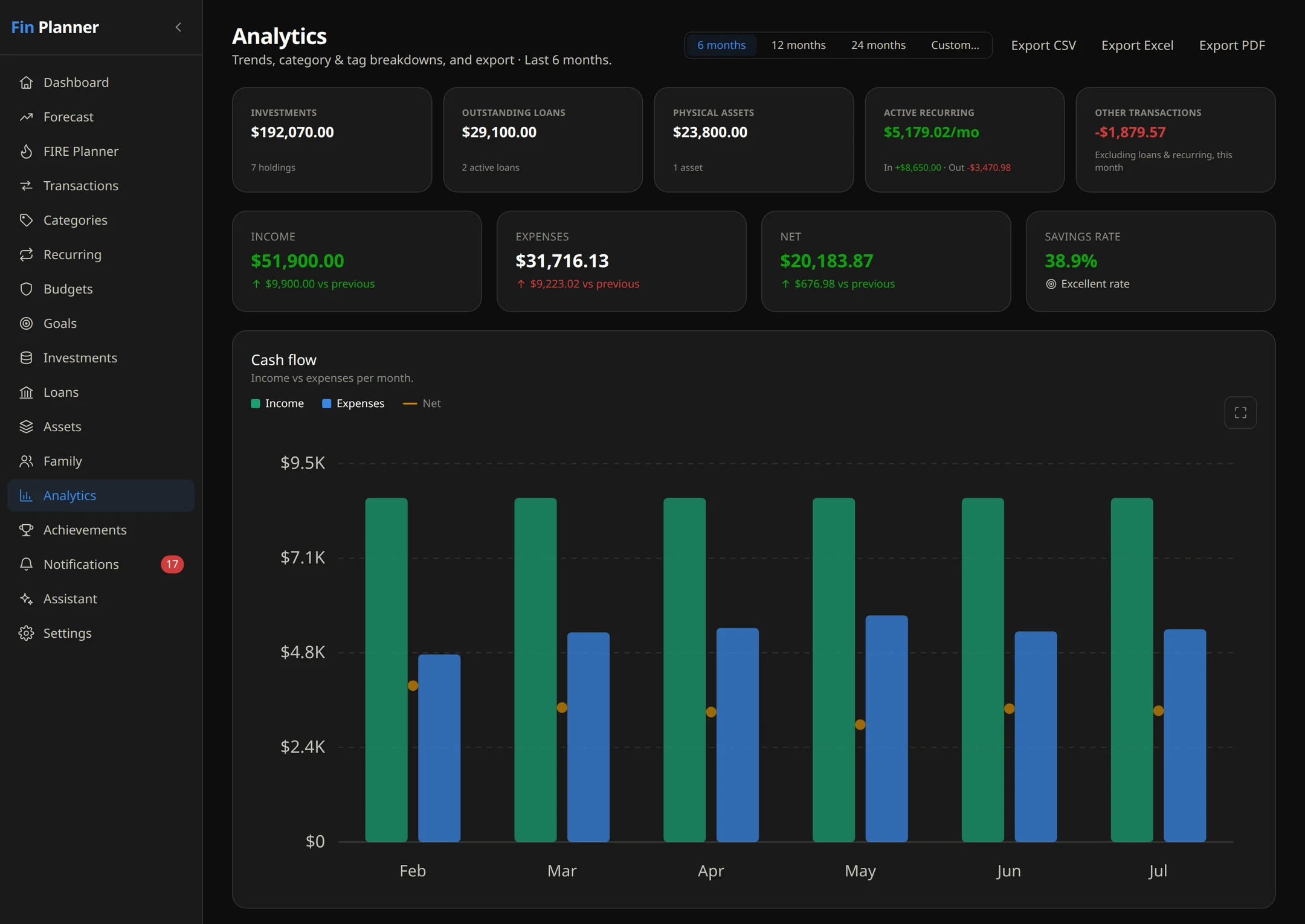The image size is (1305, 924).
Task: Click the Transactions arrows icon
Action: tap(26, 185)
